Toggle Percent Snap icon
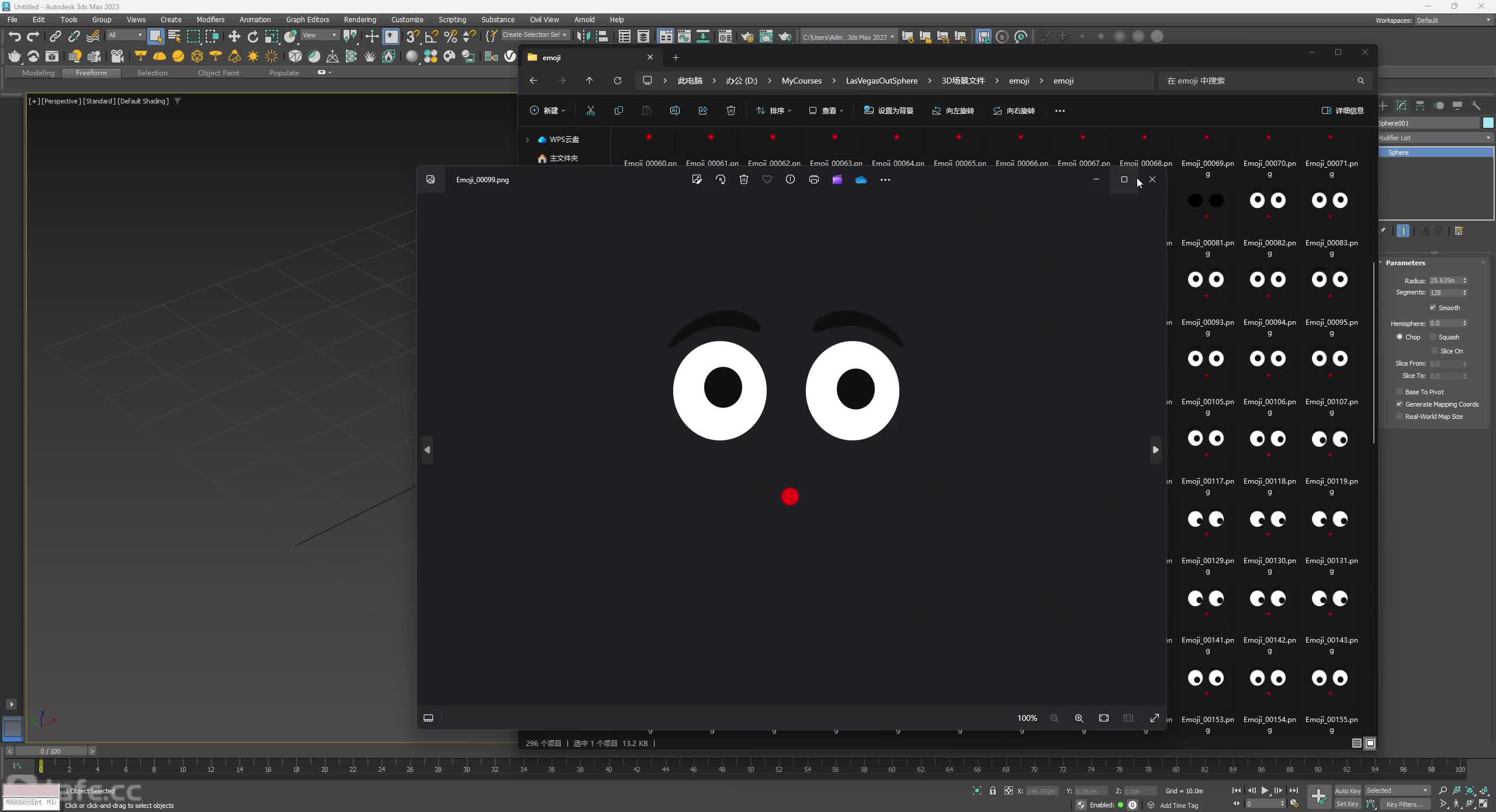1496x812 pixels. [x=450, y=36]
